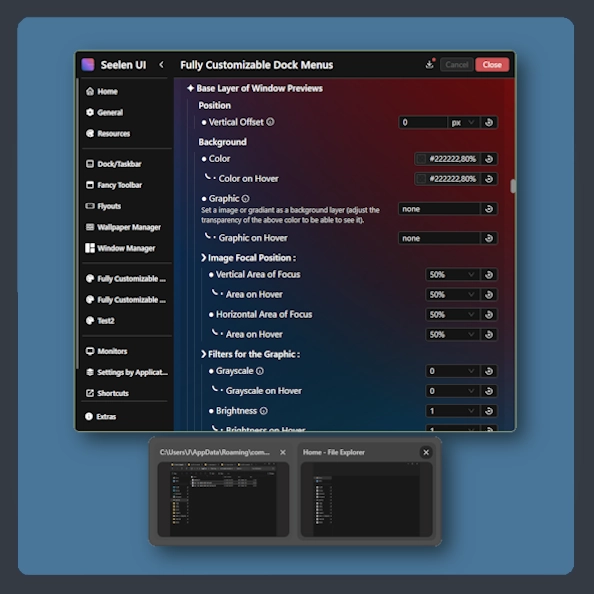Select the Test2 theme entry

[100, 320]
